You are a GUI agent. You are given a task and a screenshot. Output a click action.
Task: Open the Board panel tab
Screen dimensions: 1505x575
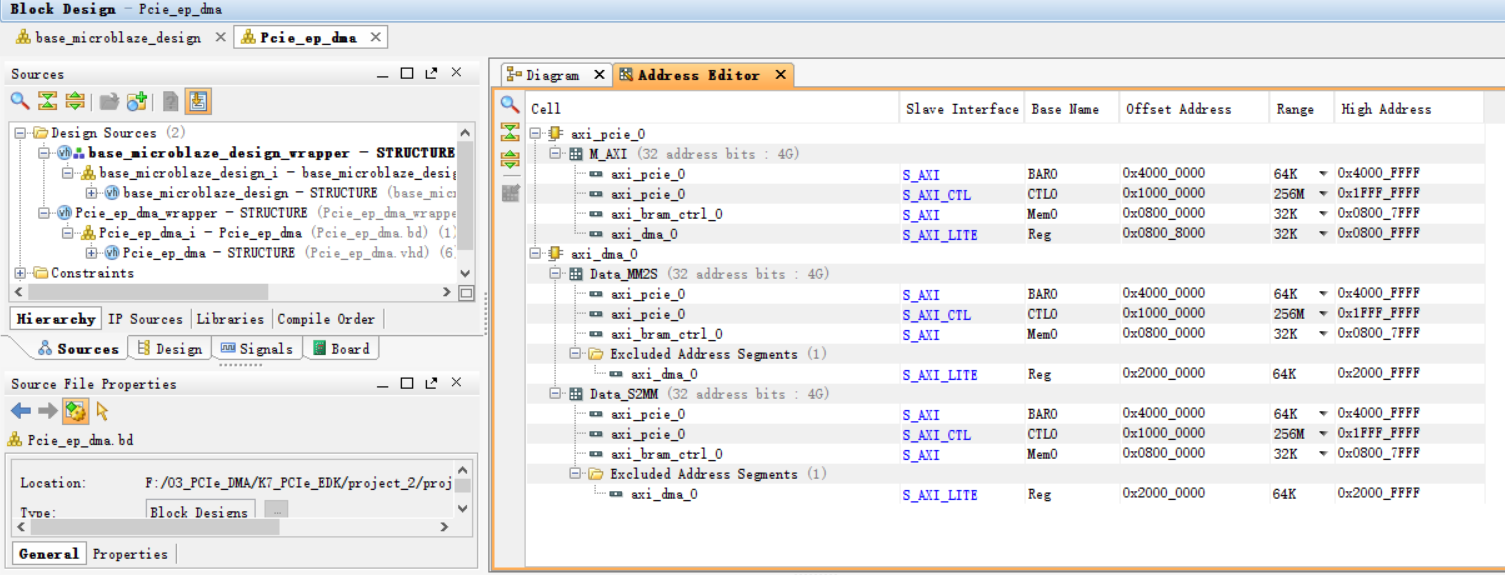pos(342,349)
